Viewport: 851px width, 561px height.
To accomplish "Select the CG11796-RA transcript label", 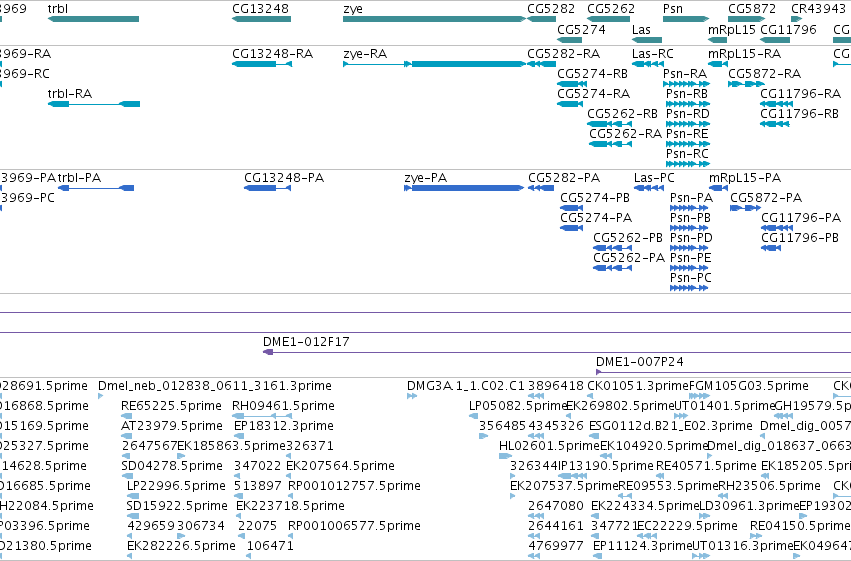I will 801,94.
